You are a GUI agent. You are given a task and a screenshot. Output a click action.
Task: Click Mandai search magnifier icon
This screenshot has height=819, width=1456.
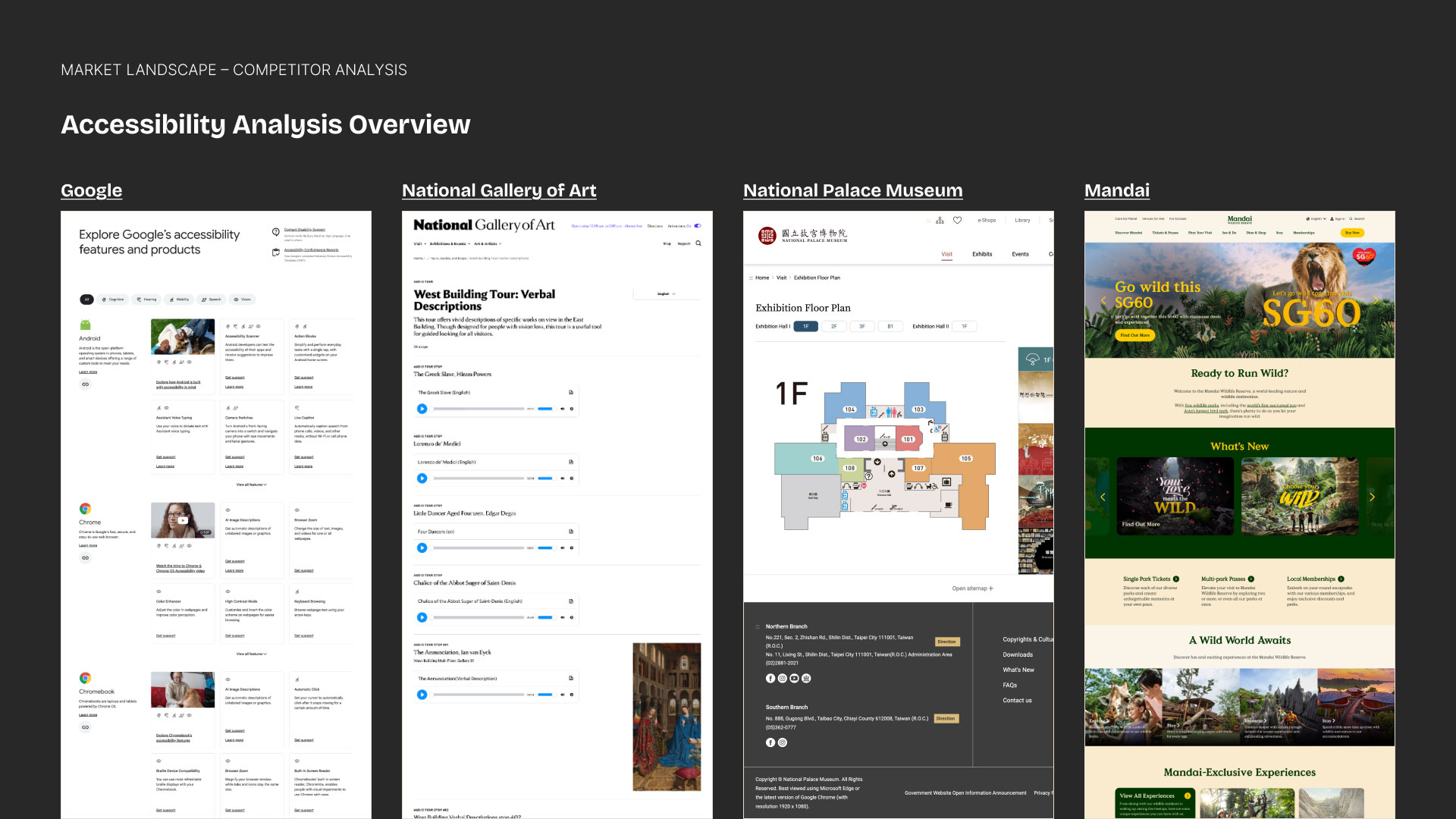pos(1351,218)
